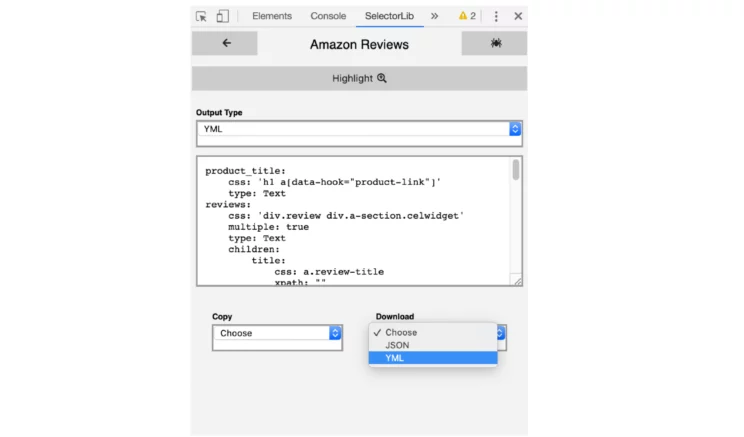Image resolution: width=744 pixels, height=437 pixels.
Task: Click the Amazon Reviews heading
Action: [x=359, y=45]
